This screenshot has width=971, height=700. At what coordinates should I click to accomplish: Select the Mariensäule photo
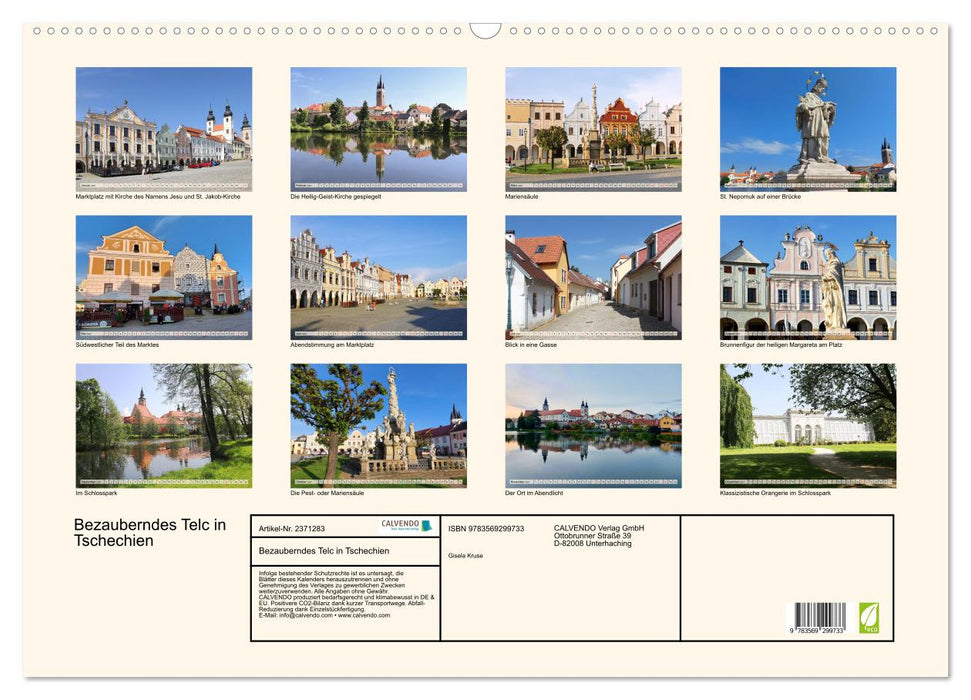593,129
